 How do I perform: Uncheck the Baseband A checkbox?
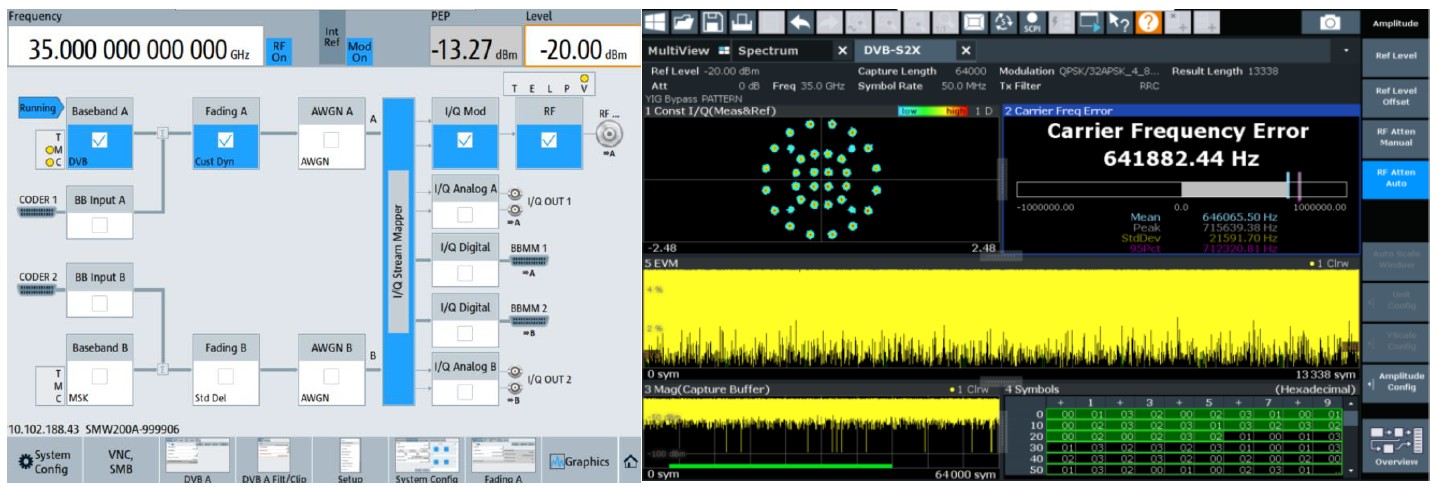(99, 140)
